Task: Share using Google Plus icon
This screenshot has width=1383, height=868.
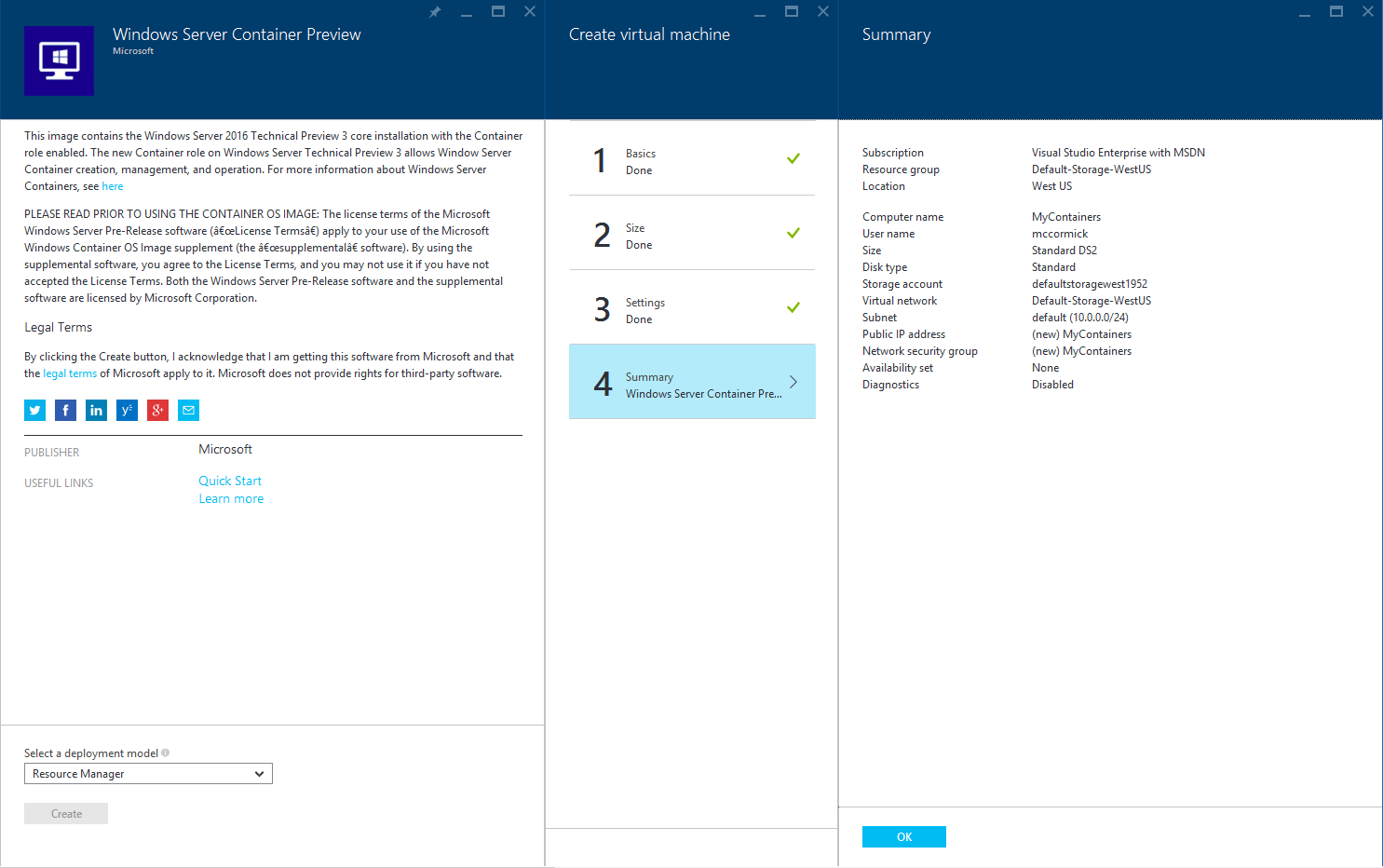Action: pyautogui.click(x=157, y=410)
